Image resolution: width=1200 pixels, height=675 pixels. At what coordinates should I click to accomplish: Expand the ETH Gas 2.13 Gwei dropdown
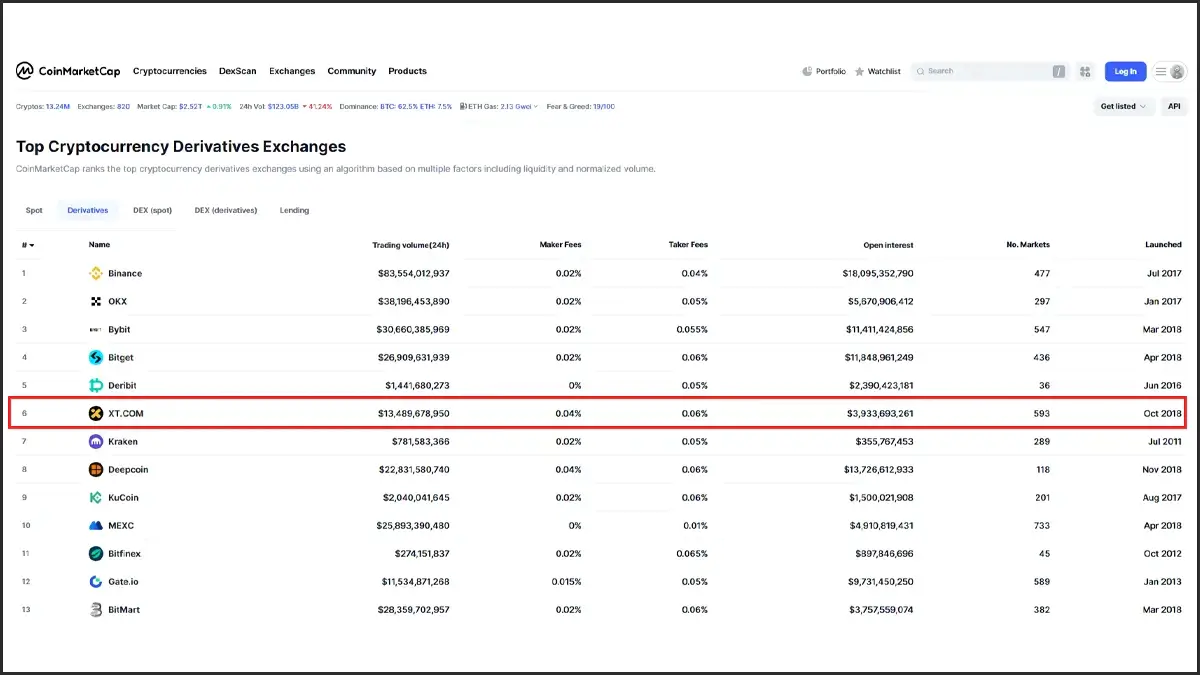pyautogui.click(x=498, y=106)
